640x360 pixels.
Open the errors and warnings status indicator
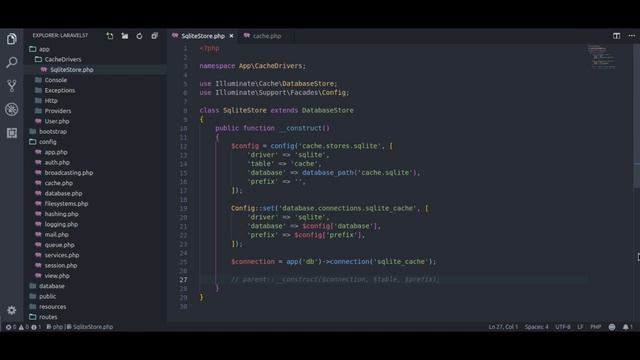(23, 327)
